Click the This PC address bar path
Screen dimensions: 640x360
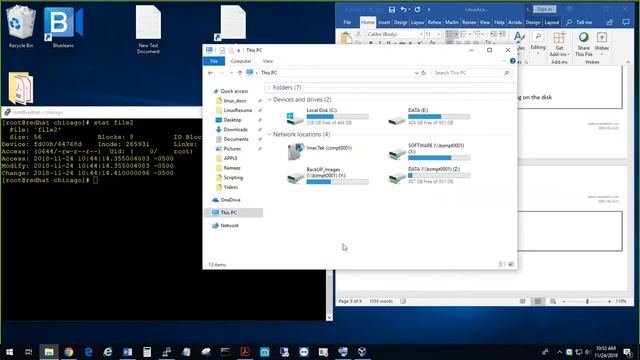(269, 73)
